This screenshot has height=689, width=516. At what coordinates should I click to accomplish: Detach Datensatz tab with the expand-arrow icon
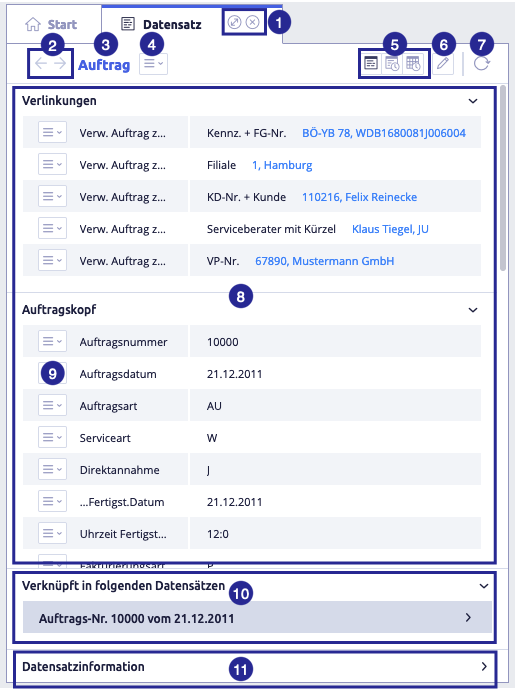234,22
